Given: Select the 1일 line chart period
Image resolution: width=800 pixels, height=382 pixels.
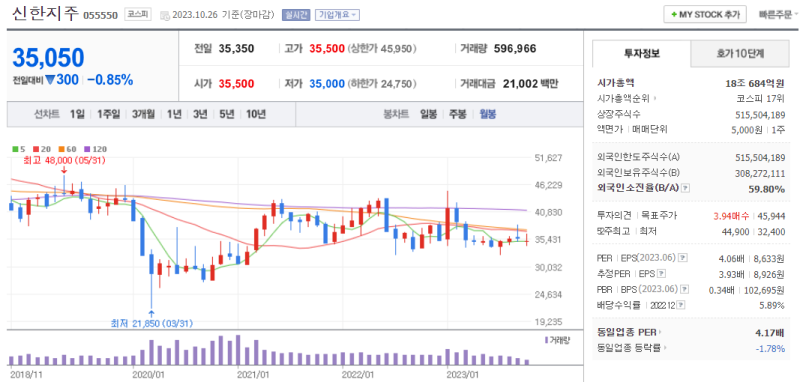Looking at the screenshot, I should [x=78, y=114].
